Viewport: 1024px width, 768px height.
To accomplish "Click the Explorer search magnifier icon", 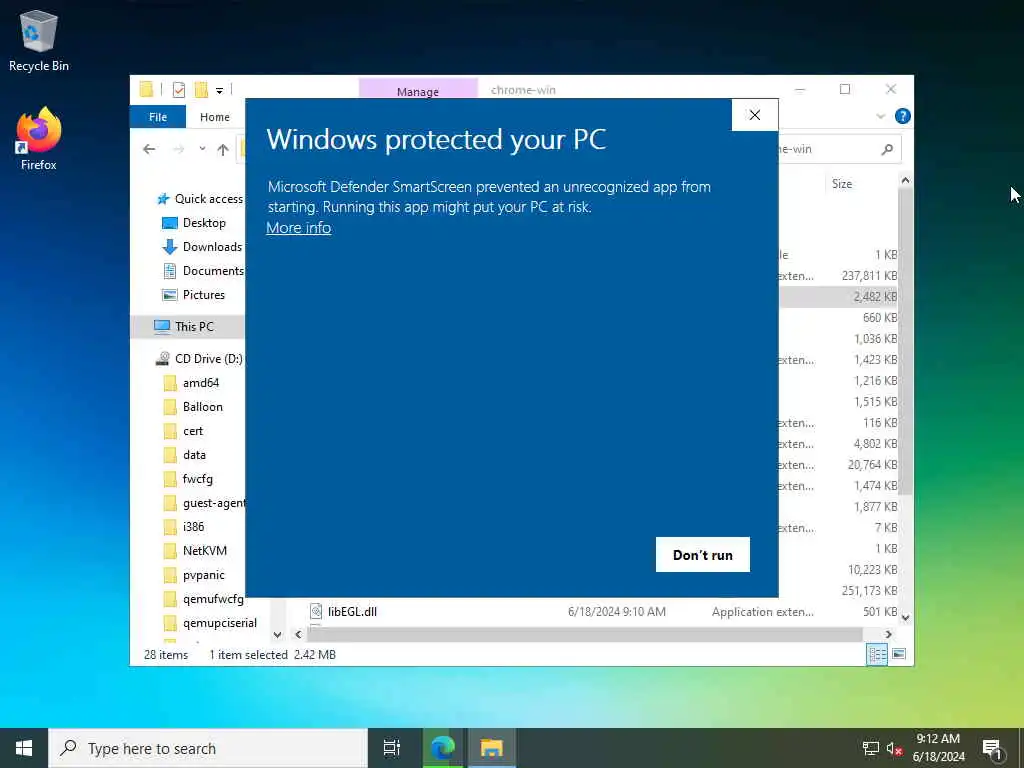I will coord(886,150).
